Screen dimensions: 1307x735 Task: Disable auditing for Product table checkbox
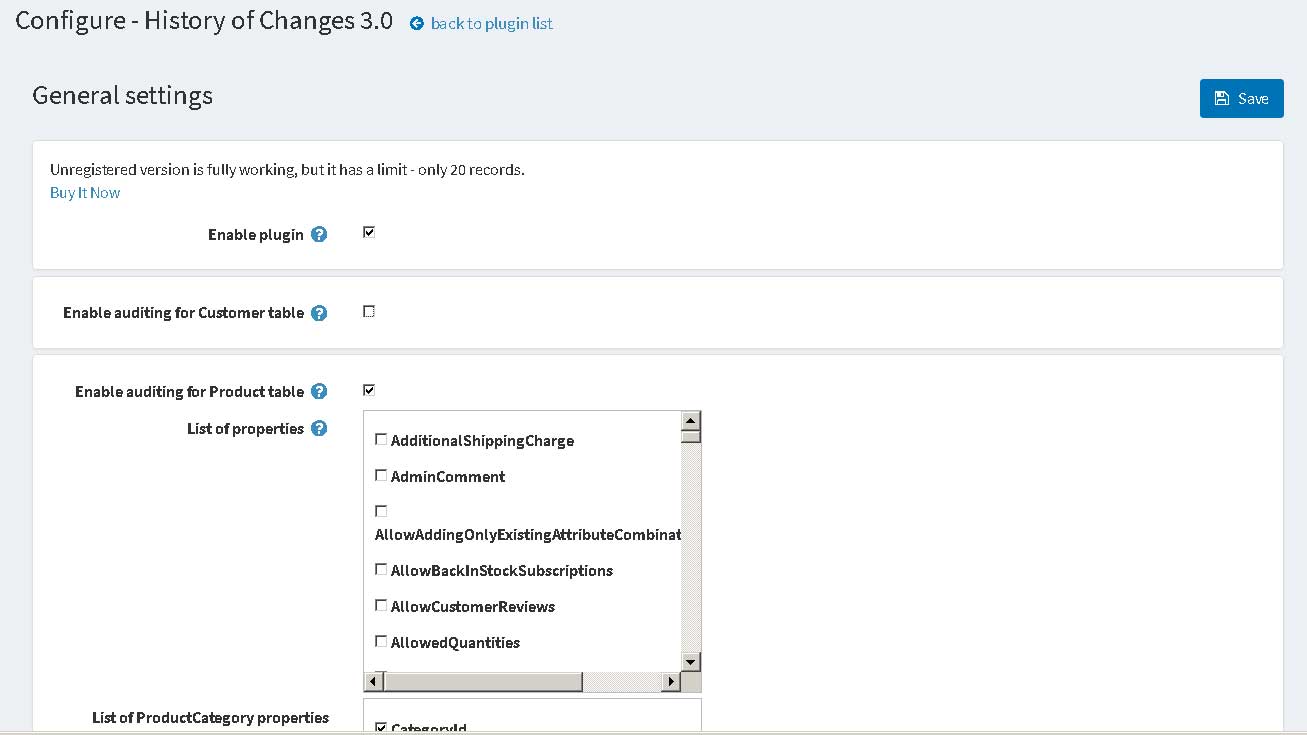(x=369, y=389)
